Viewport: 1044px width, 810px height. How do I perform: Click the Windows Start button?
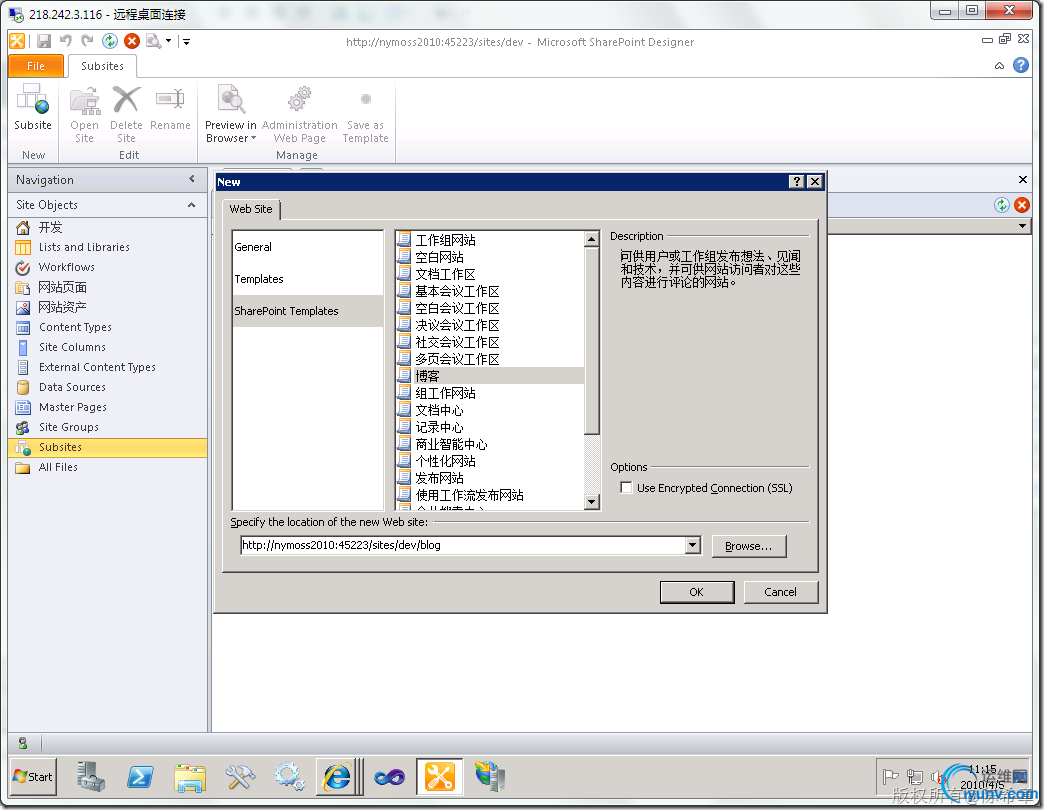click(33, 777)
